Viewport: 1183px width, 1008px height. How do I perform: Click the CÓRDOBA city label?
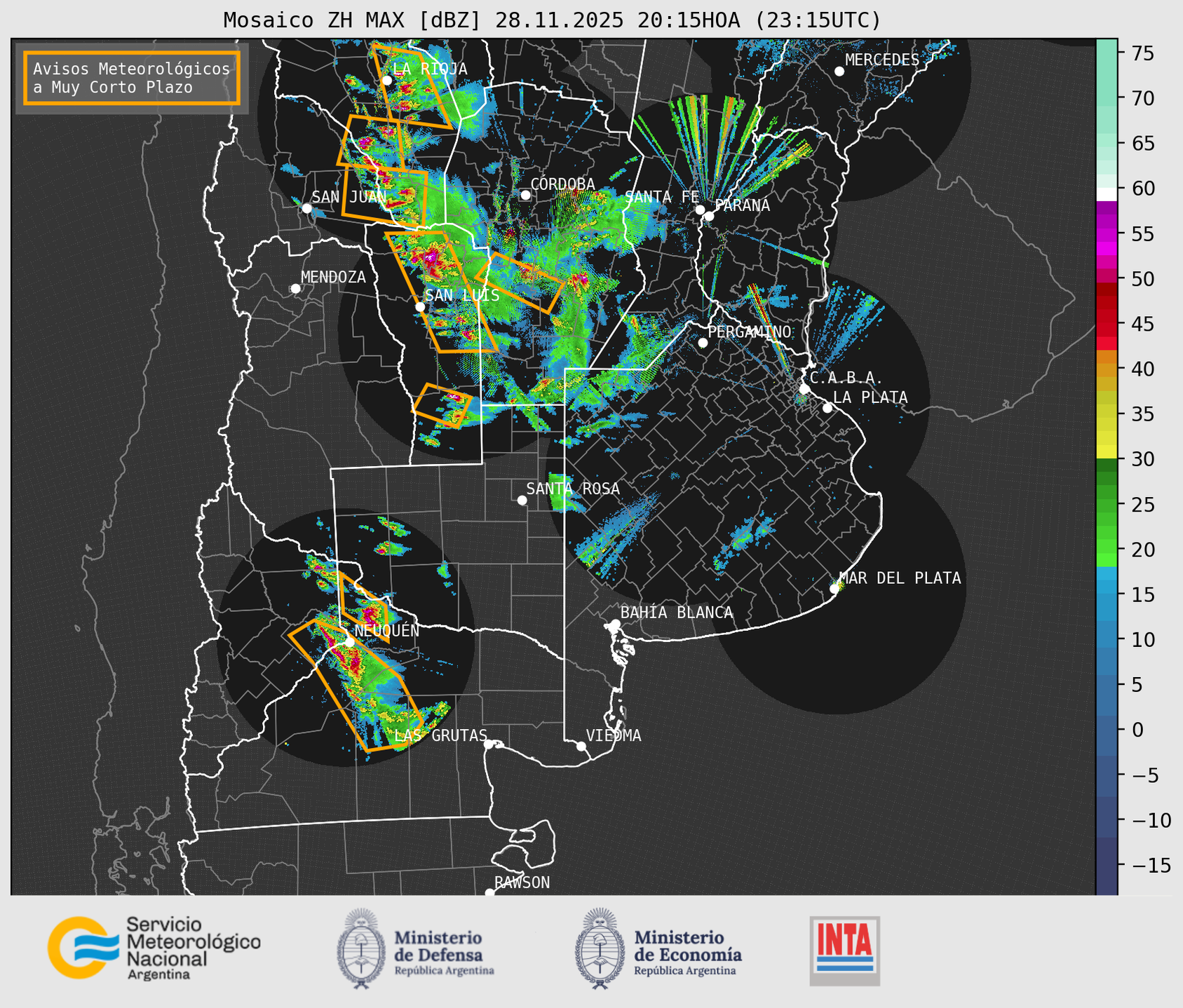pyautogui.click(x=562, y=184)
